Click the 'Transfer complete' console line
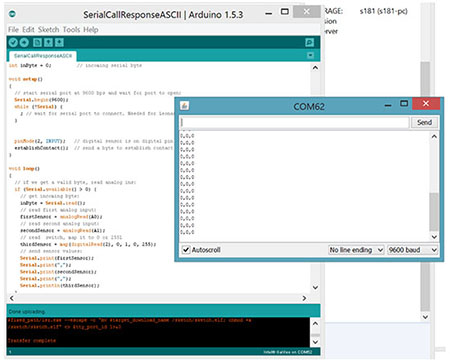 [x=32, y=340]
